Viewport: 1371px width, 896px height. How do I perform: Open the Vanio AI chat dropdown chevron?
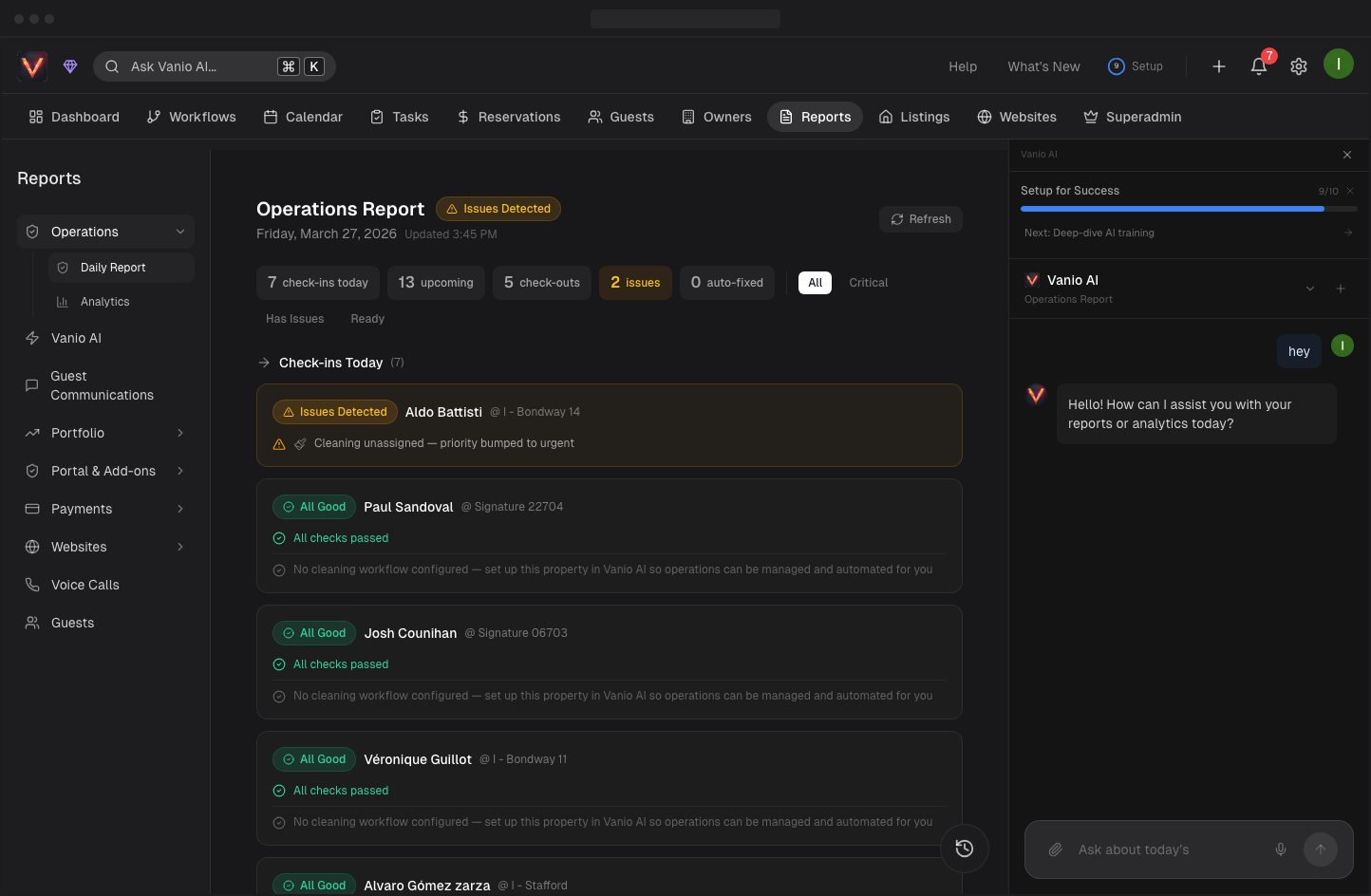coord(1310,289)
